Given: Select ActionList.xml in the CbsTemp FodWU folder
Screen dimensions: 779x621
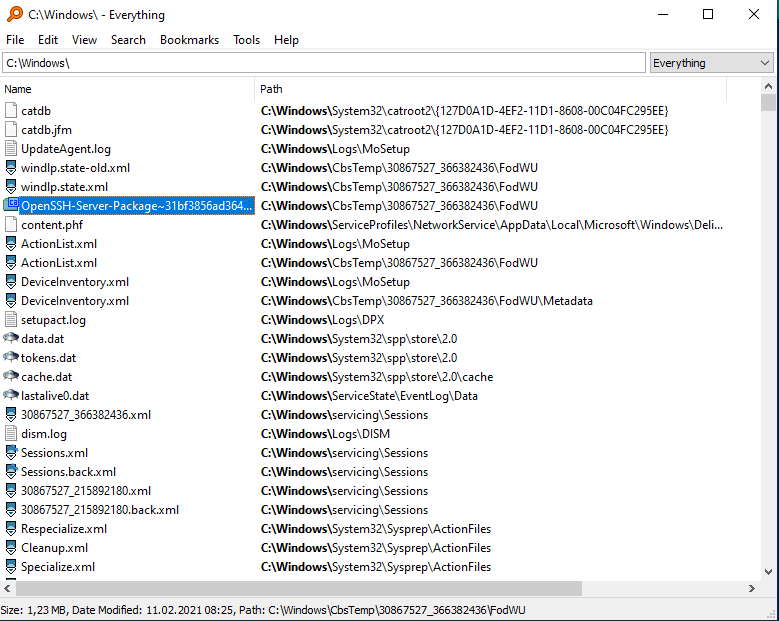Looking at the screenshot, I should pyautogui.click(x=59, y=263).
